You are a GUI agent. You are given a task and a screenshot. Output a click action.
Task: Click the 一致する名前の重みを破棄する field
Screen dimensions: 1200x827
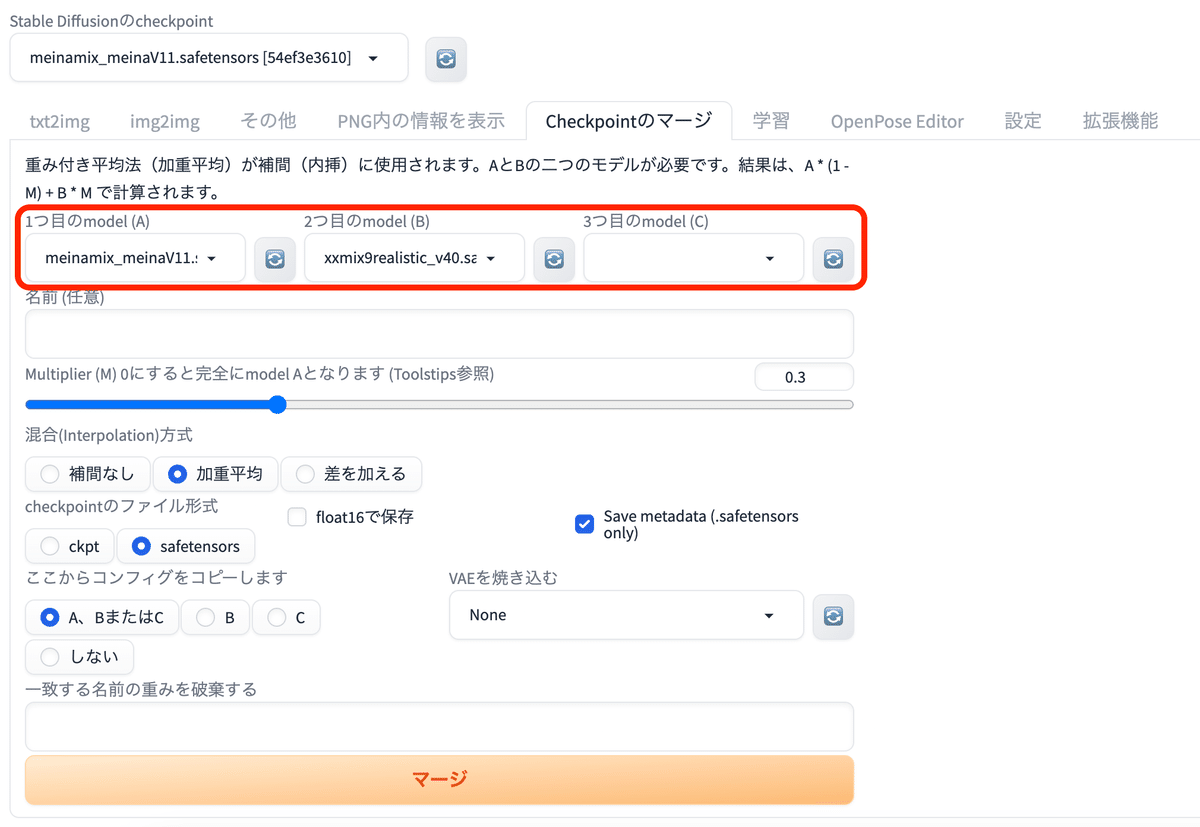(x=439, y=727)
